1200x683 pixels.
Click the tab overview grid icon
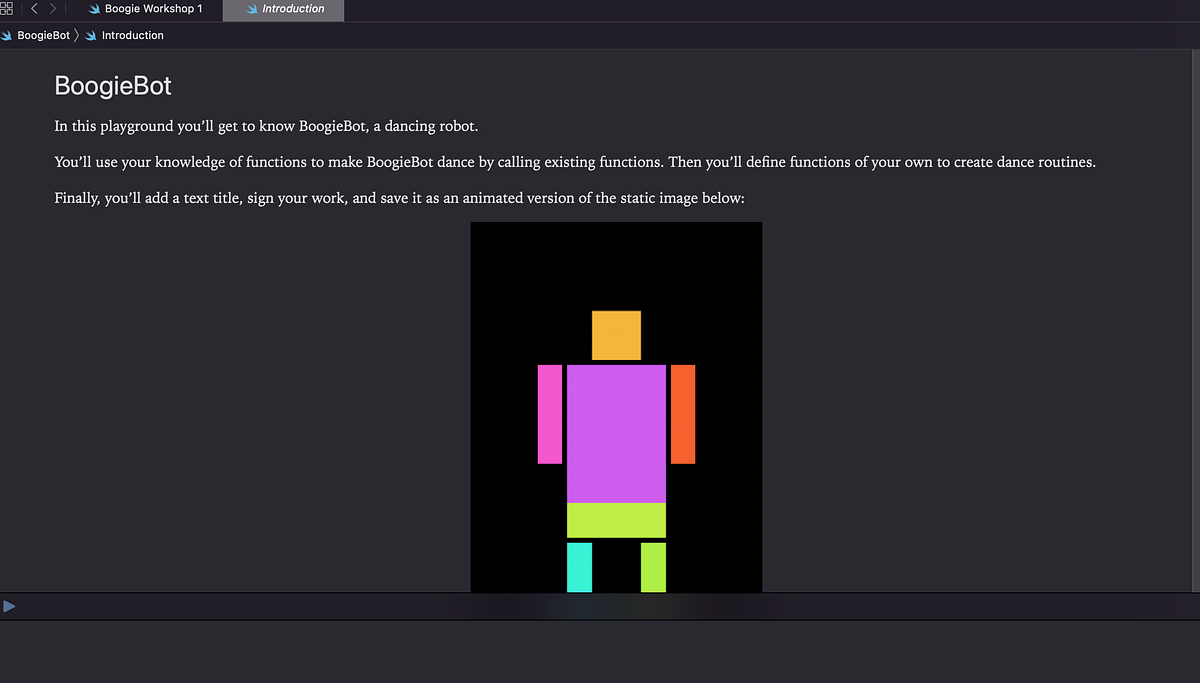8,8
